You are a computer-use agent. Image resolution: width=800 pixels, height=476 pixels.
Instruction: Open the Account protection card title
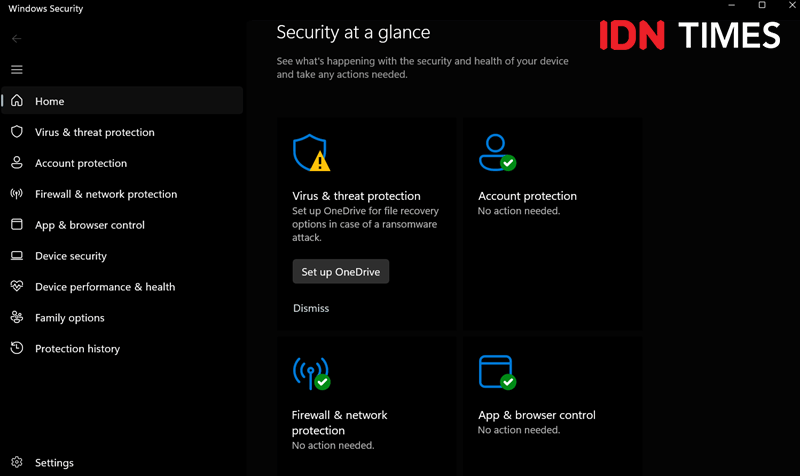tap(527, 196)
